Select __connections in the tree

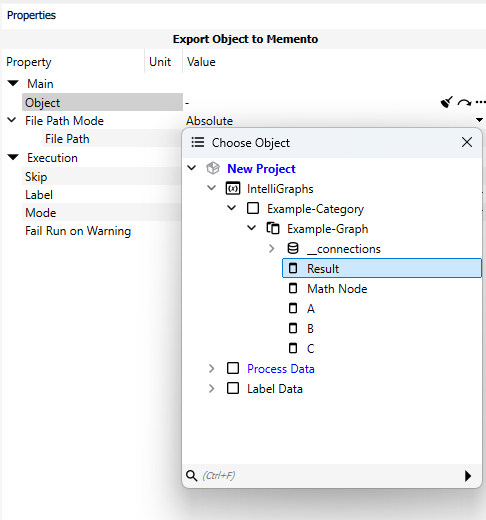(344, 249)
